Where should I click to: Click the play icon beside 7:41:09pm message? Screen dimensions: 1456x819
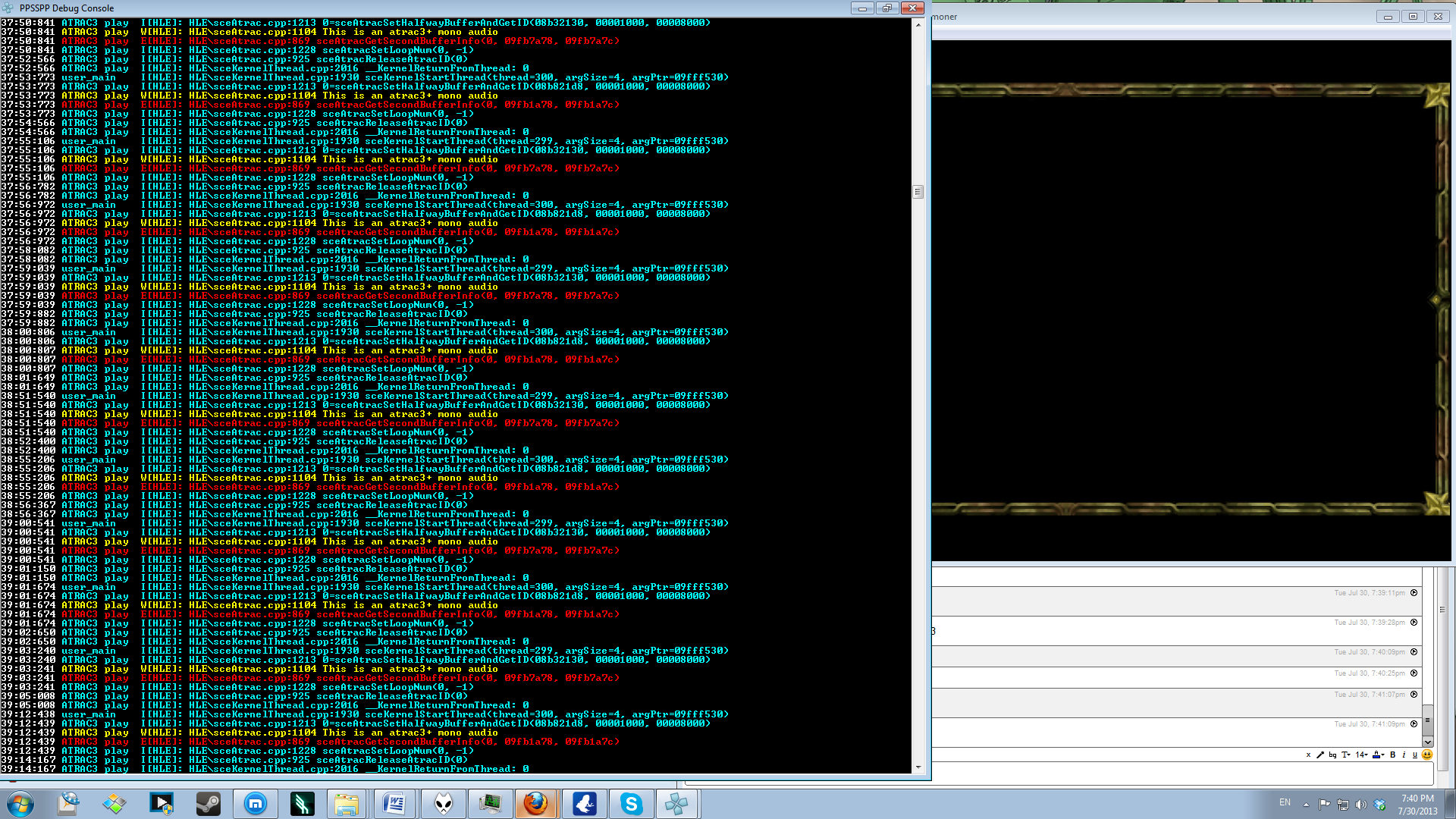(x=1414, y=724)
